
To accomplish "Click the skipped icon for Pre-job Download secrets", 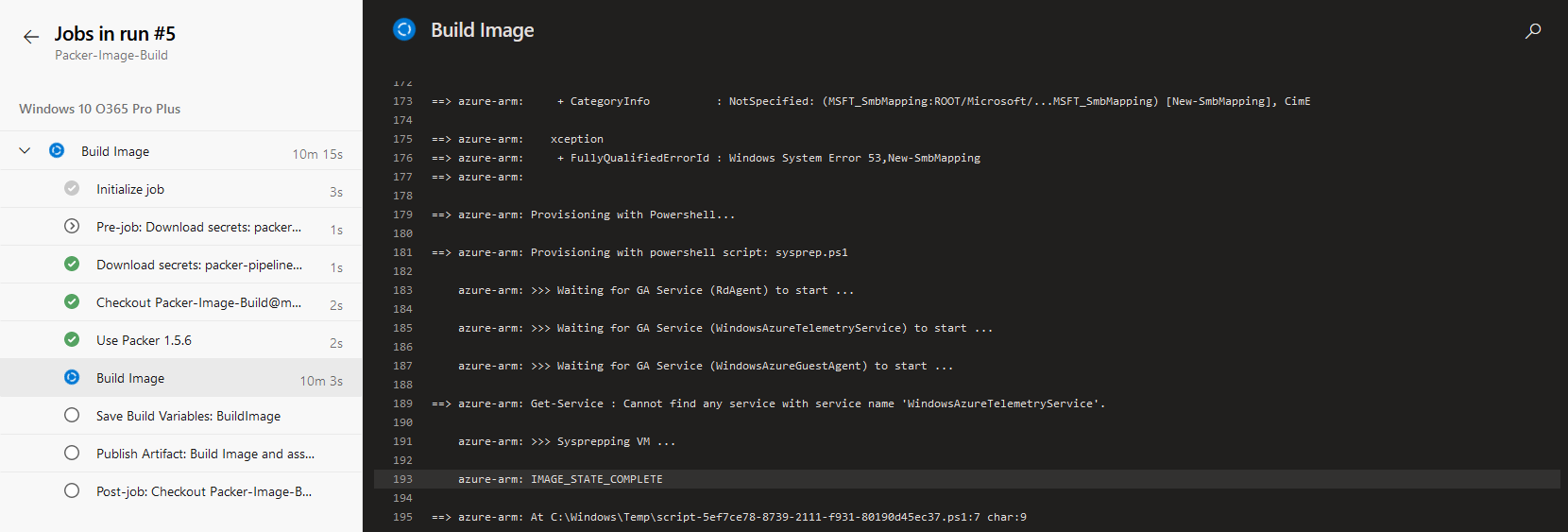I will [72, 227].
